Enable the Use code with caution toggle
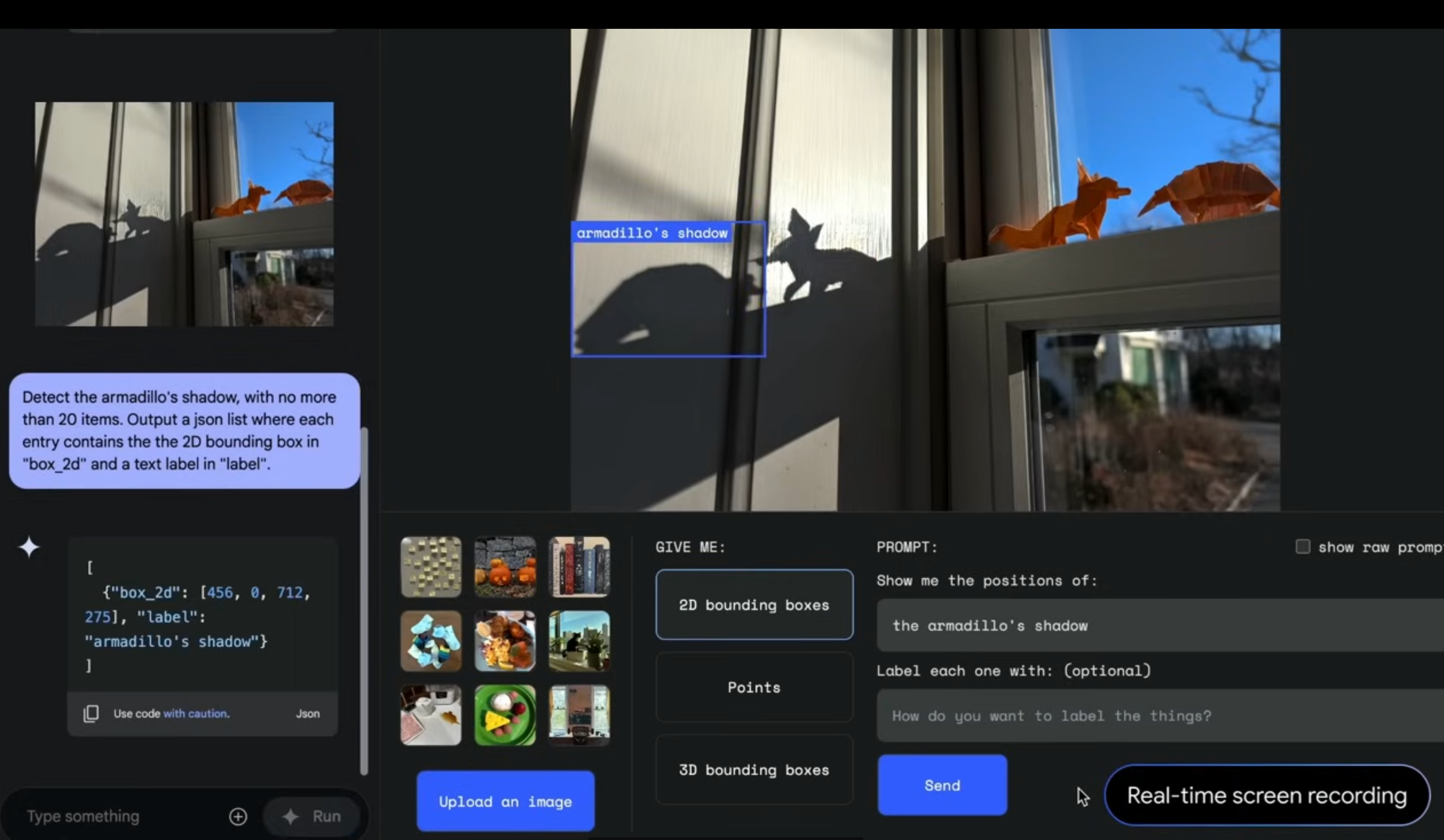 coord(171,713)
